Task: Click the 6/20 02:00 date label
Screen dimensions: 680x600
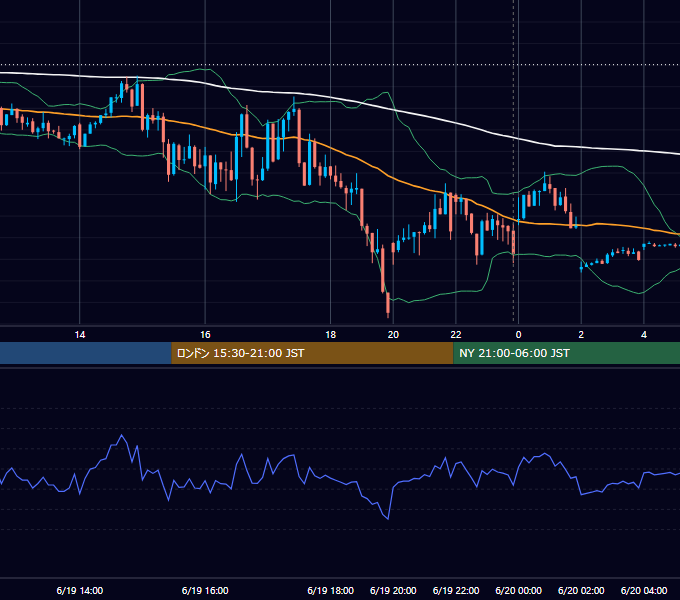Action: [581, 590]
